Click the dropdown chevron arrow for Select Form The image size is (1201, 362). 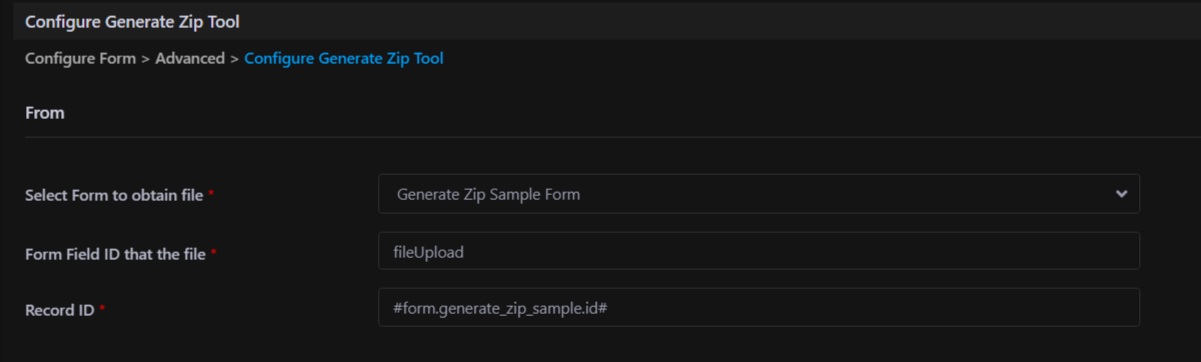click(x=1121, y=194)
